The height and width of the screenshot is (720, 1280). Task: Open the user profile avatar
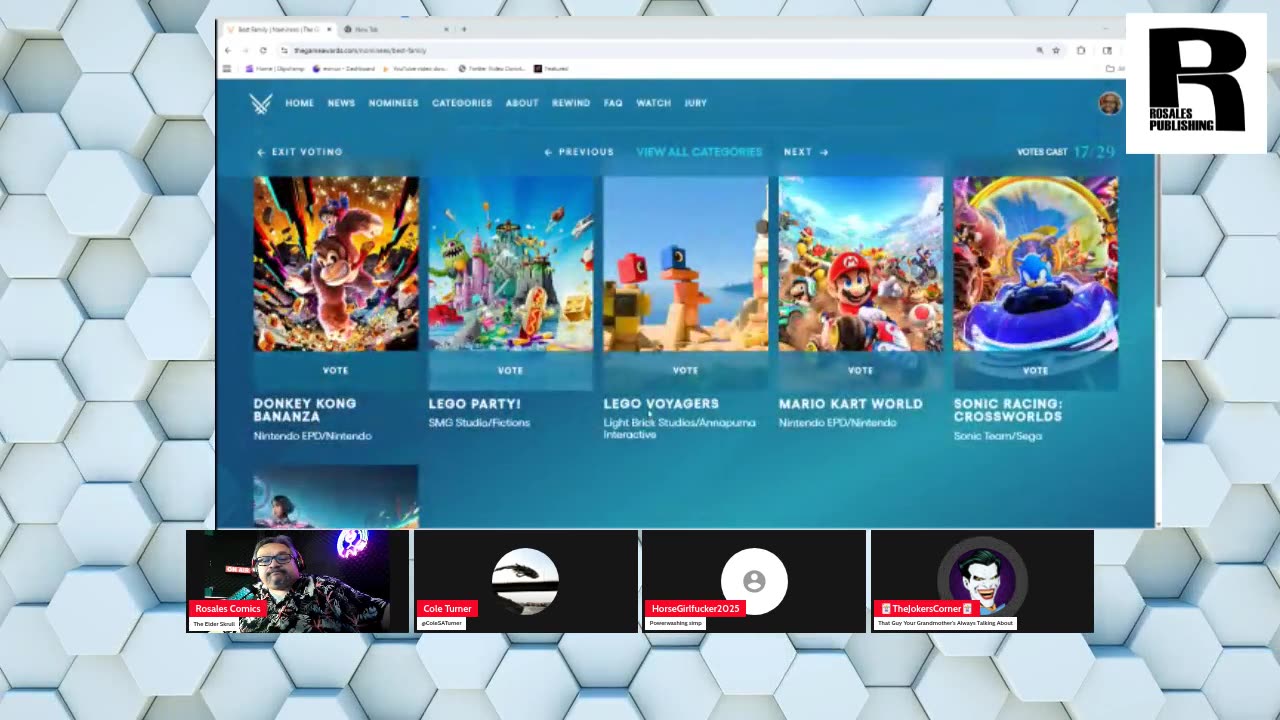pyautogui.click(x=1109, y=103)
